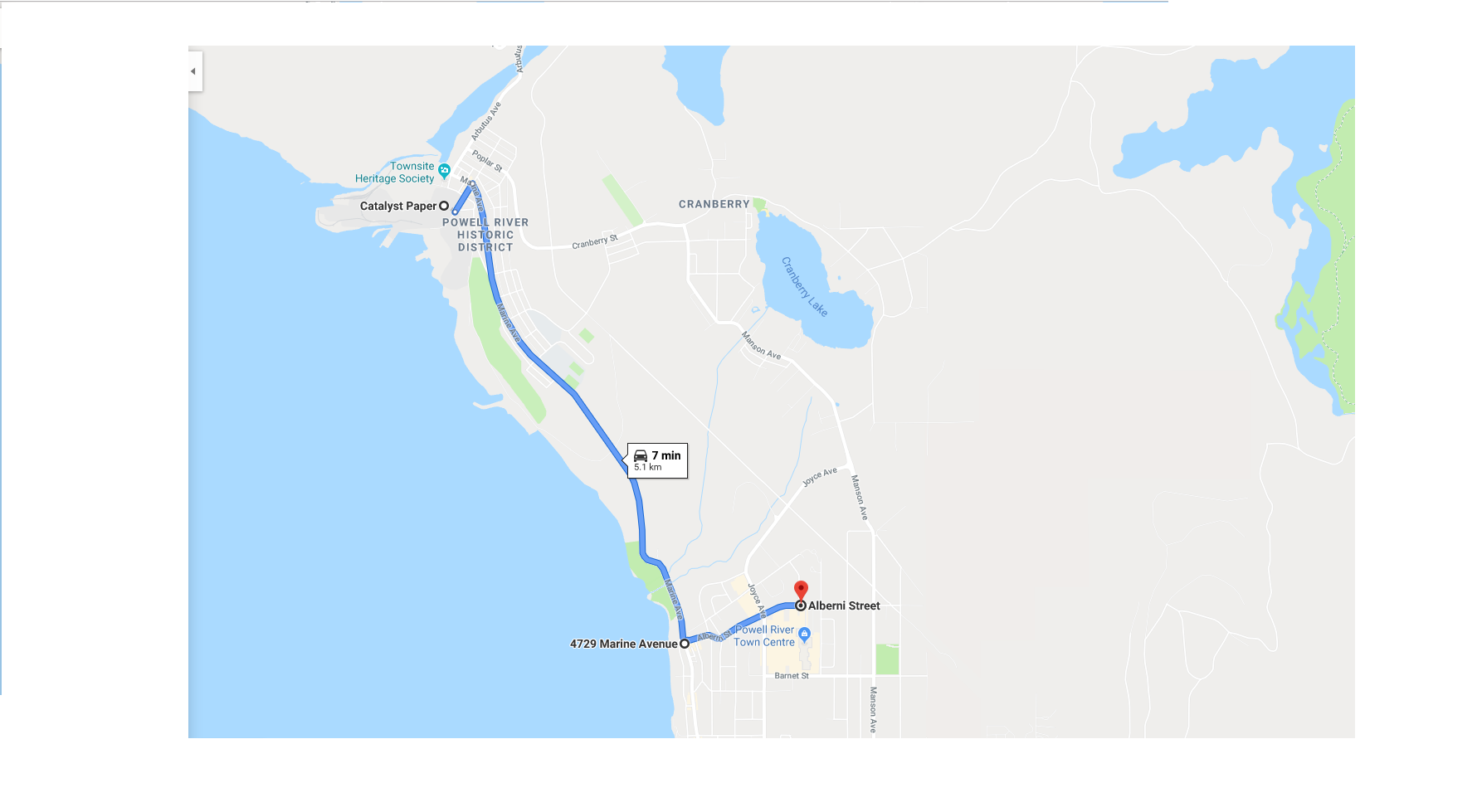Select the Catalyst Paper start waypoint circle

point(444,206)
